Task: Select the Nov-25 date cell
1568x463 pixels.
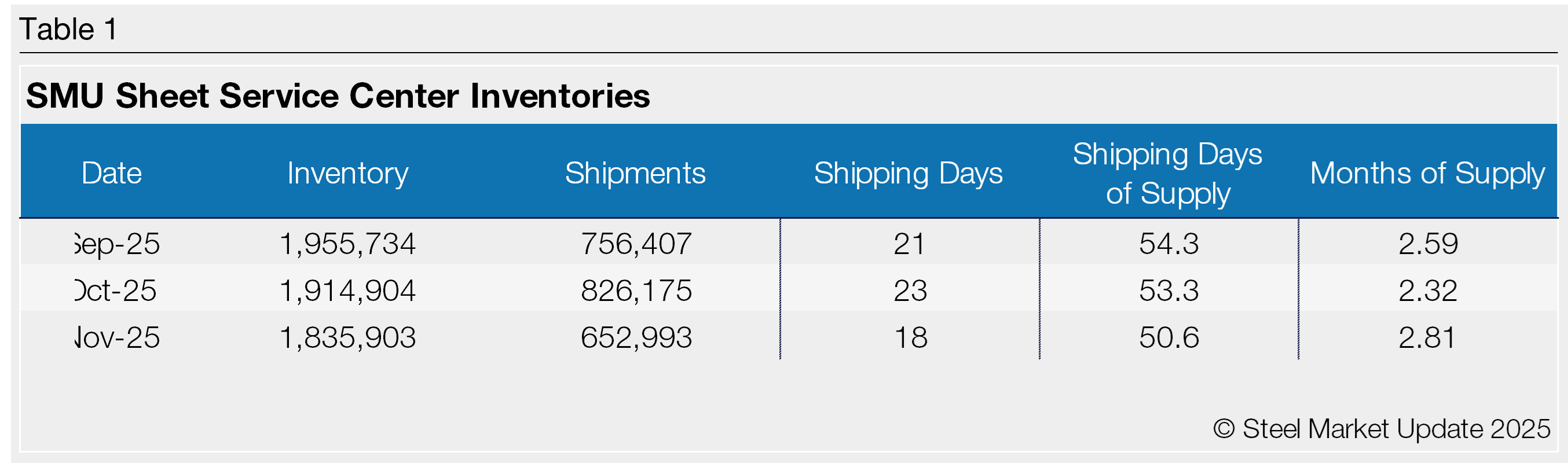Action: (117, 337)
